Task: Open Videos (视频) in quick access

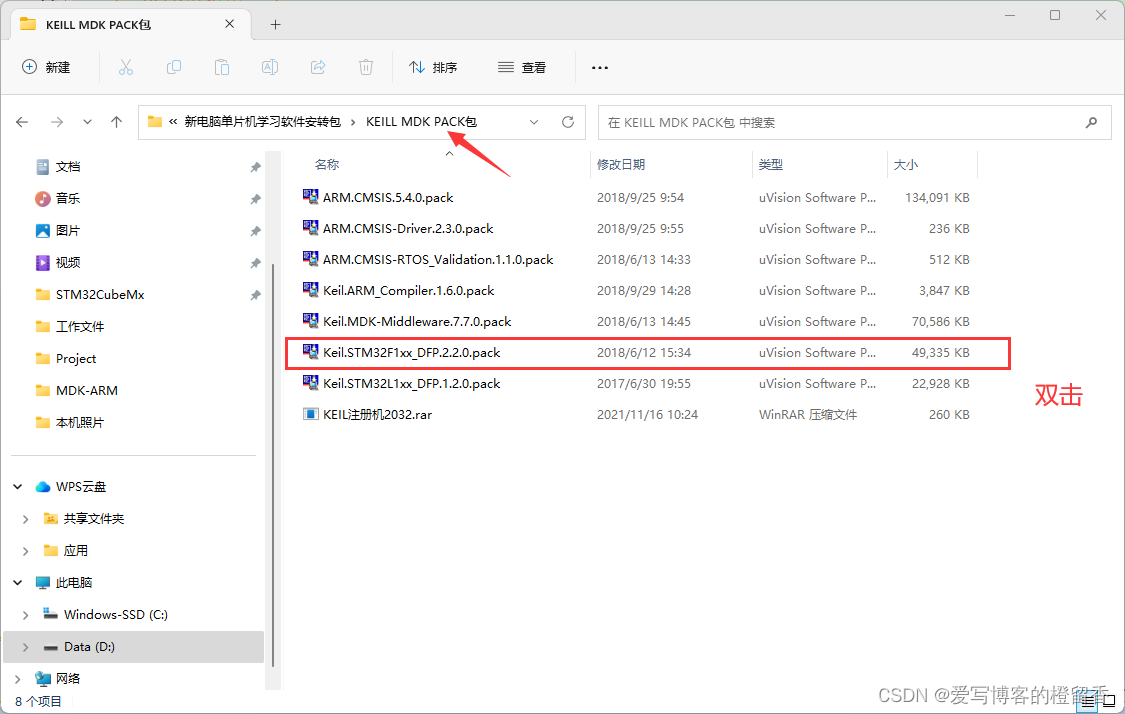Action: pyautogui.click(x=68, y=263)
